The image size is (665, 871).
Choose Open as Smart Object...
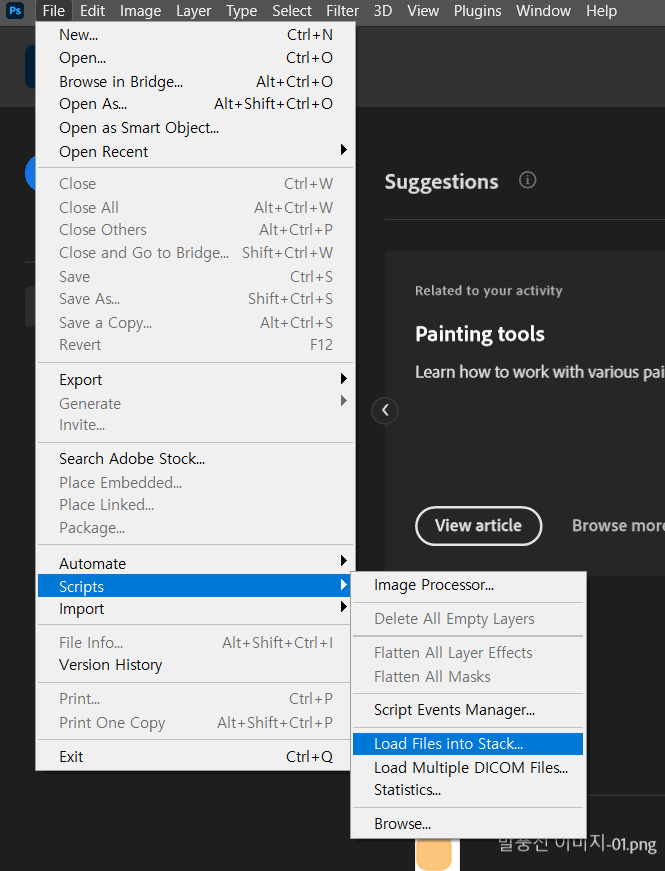click(x=196, y=128)
